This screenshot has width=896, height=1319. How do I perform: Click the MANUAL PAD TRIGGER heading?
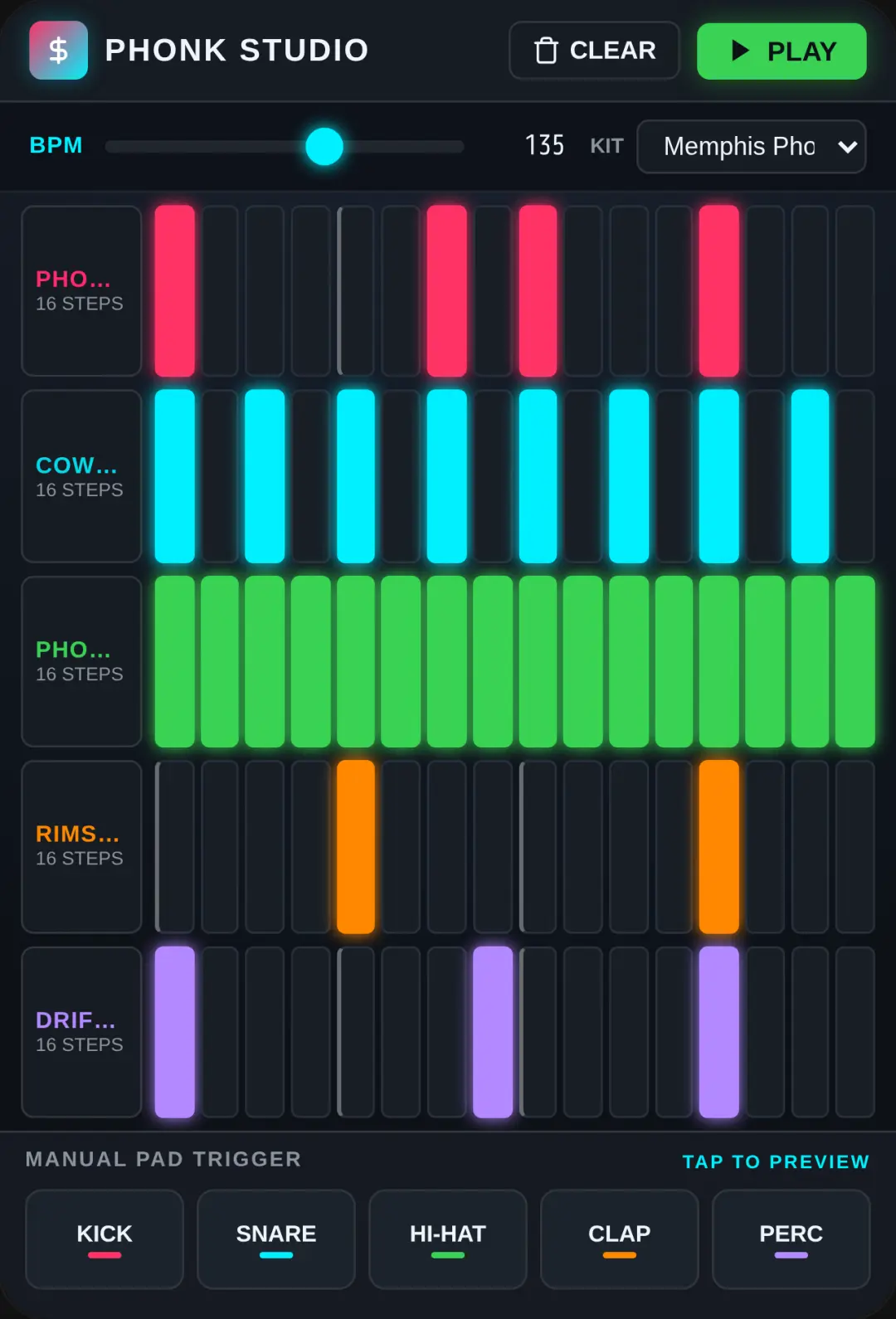click(163, 1159)
